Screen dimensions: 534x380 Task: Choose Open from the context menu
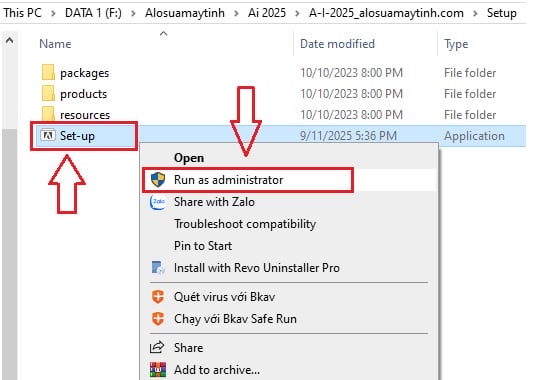189,158
